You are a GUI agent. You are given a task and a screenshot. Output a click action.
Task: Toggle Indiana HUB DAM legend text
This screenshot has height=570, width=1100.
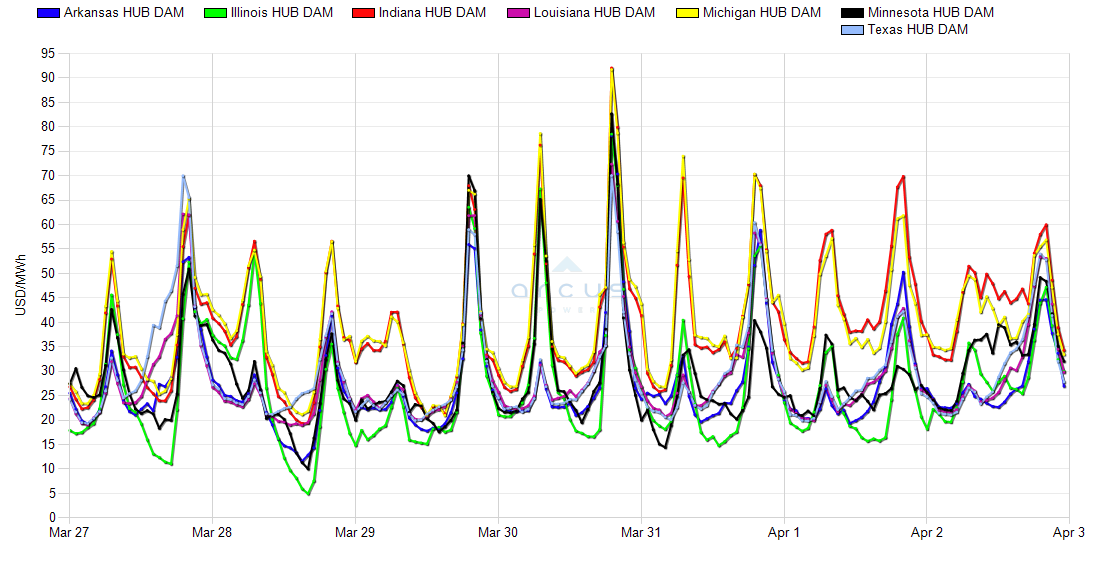pos(432,13)
